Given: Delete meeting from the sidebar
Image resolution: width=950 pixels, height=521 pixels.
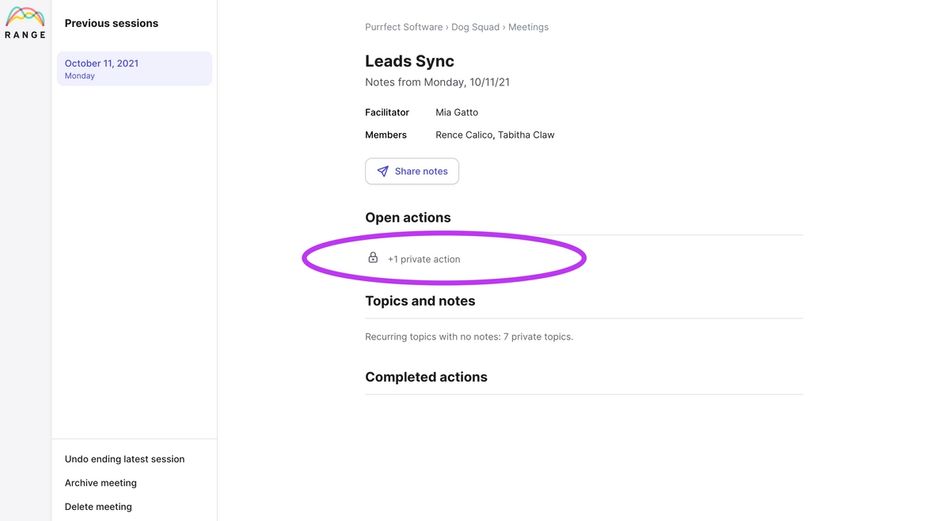Looking at the screenshot, I should pos(98,506).
